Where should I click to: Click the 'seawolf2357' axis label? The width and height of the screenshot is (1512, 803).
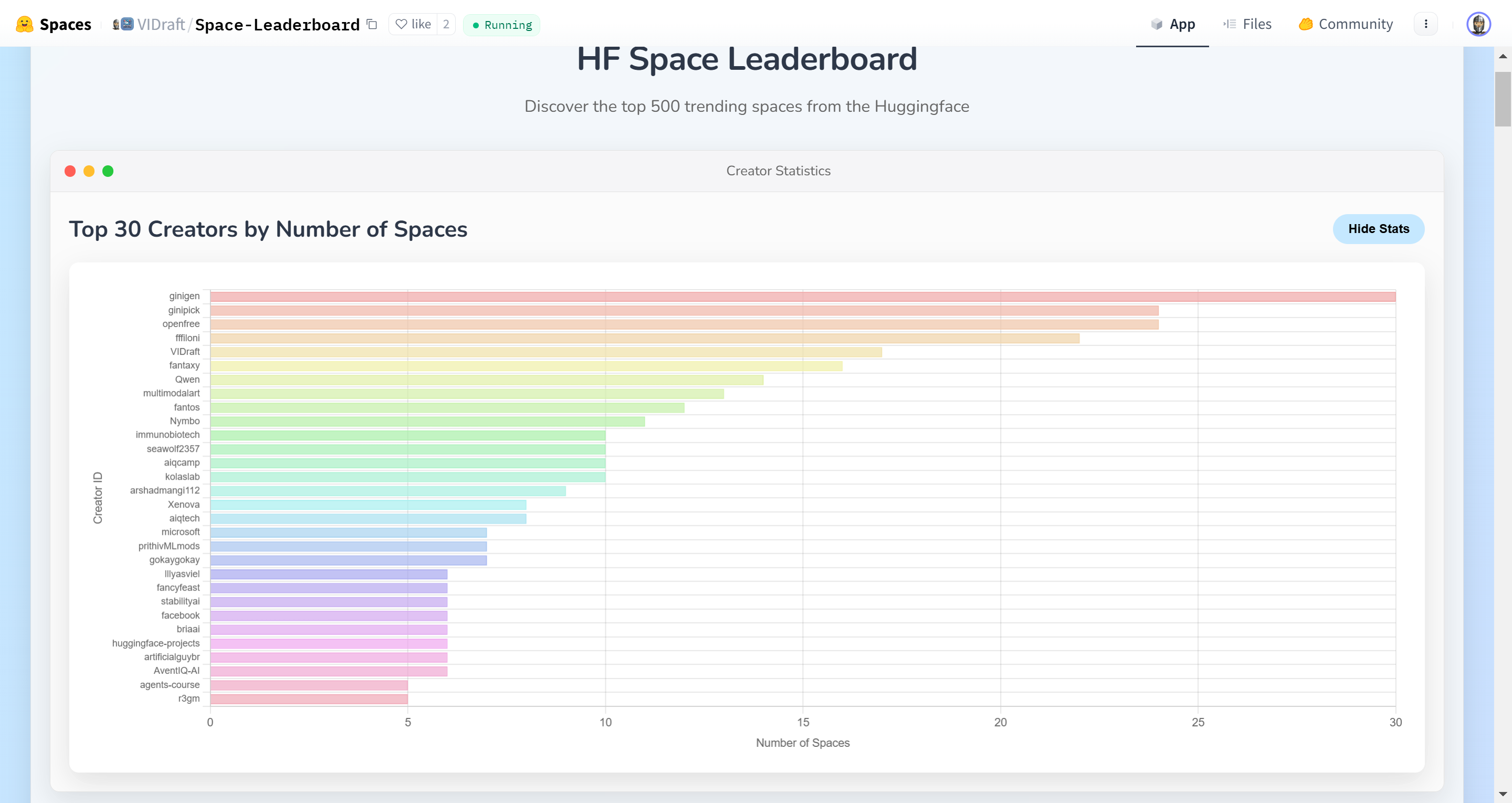pyautogui.click(x=173, y=448)
